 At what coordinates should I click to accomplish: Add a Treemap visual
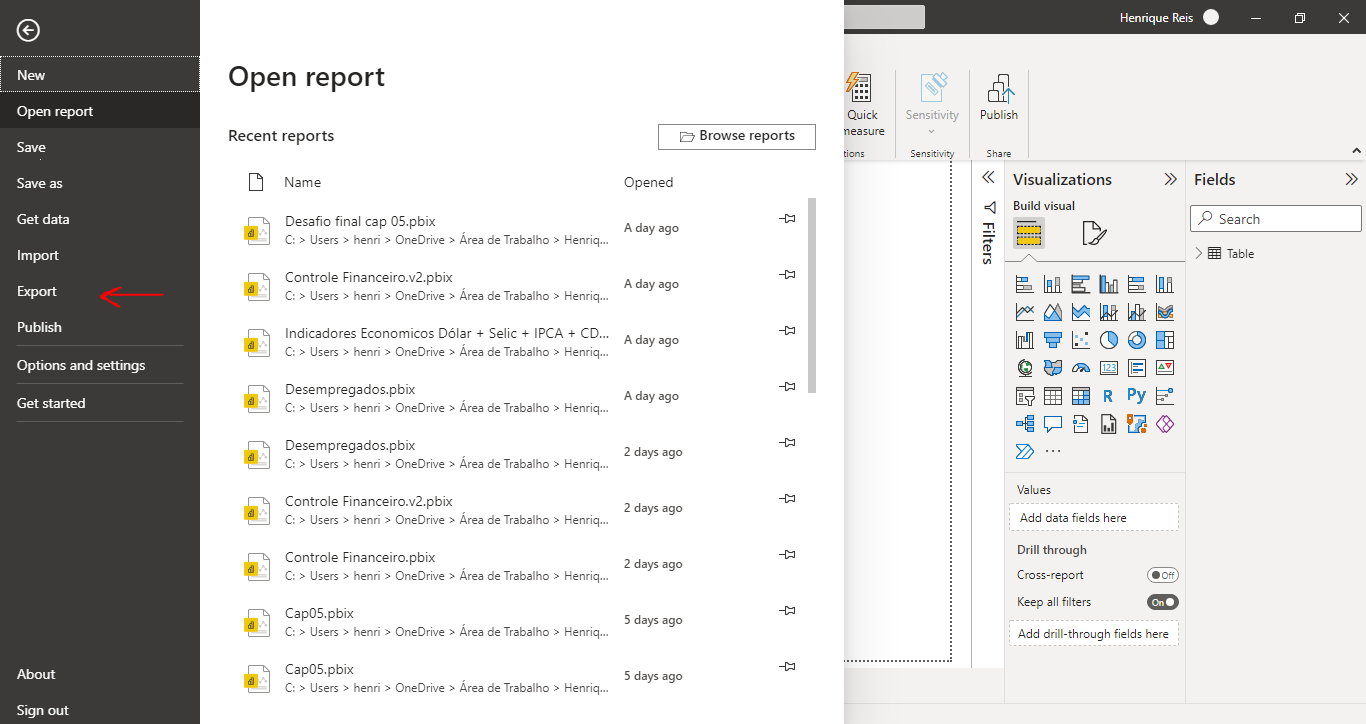1164,341
